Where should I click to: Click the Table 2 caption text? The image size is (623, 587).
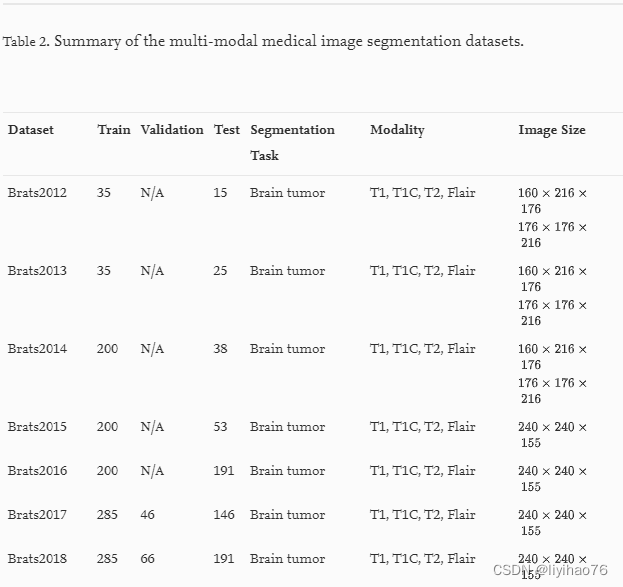point(263,42)
